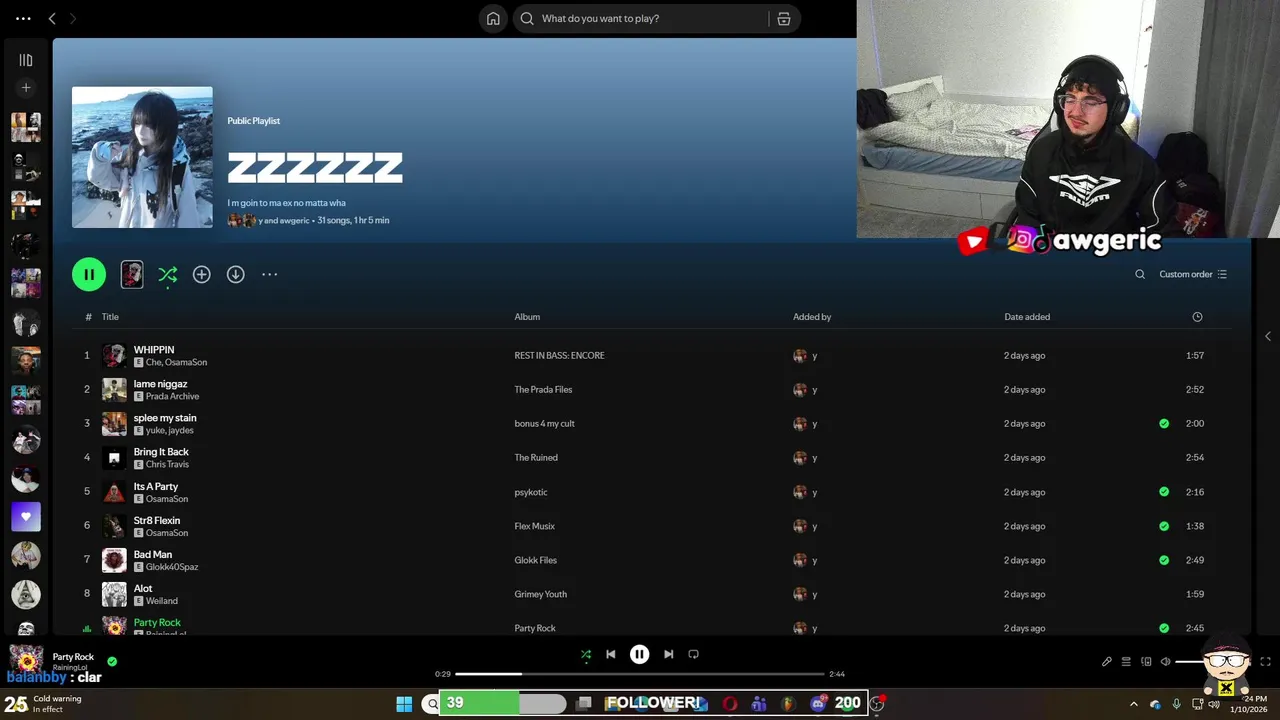Open the three-dot app menu at top left
The height and width of the screenshot is (720, 1280).
(x=23, y=18)
